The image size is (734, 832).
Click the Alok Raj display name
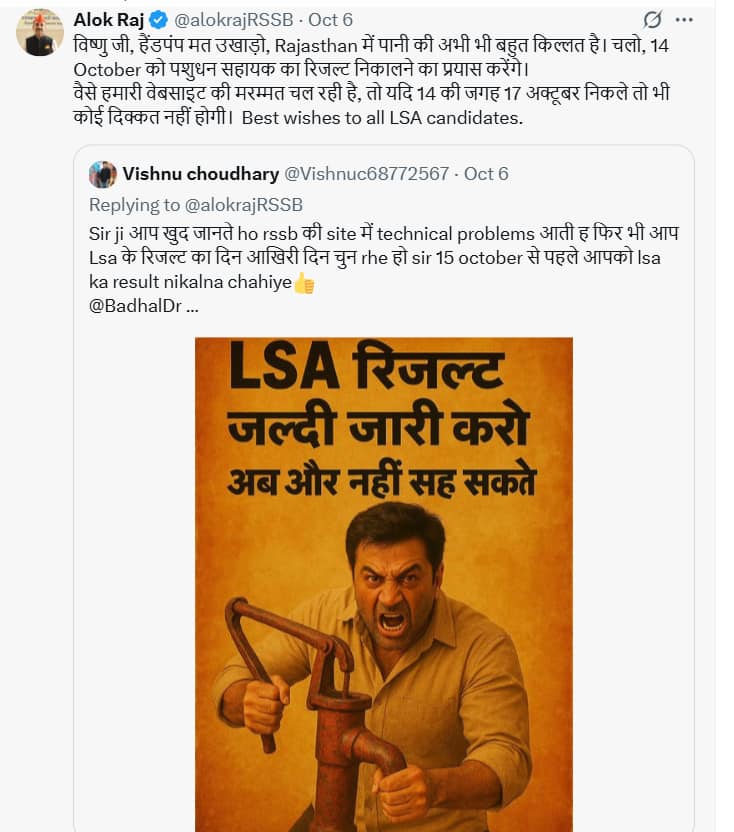(108, 20)
